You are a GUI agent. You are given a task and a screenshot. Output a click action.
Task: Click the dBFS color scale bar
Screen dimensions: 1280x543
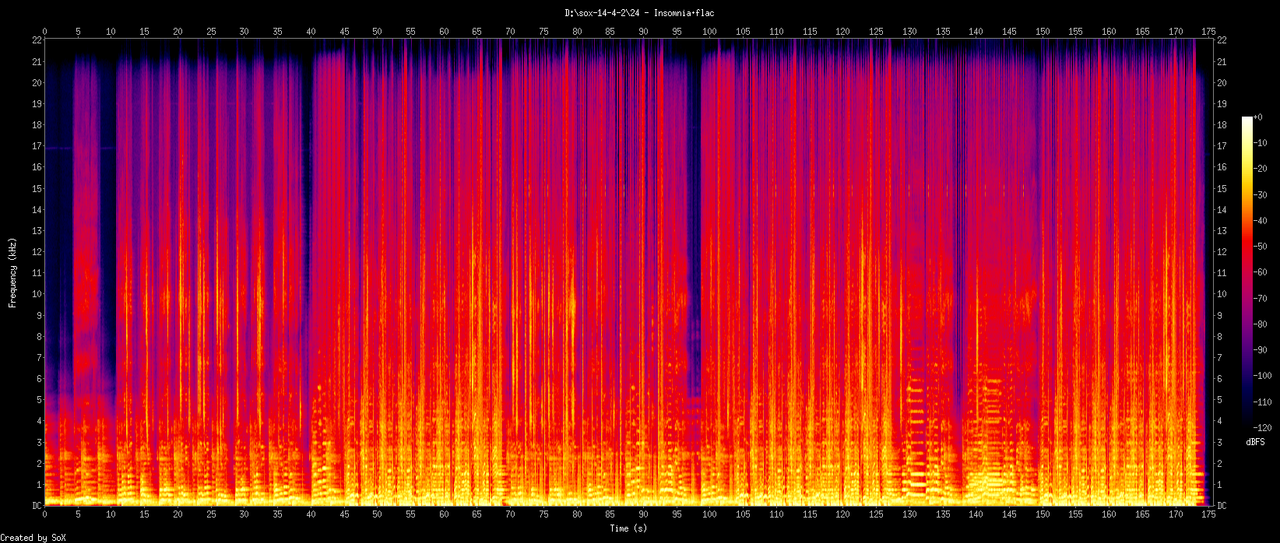(1247, 274)
